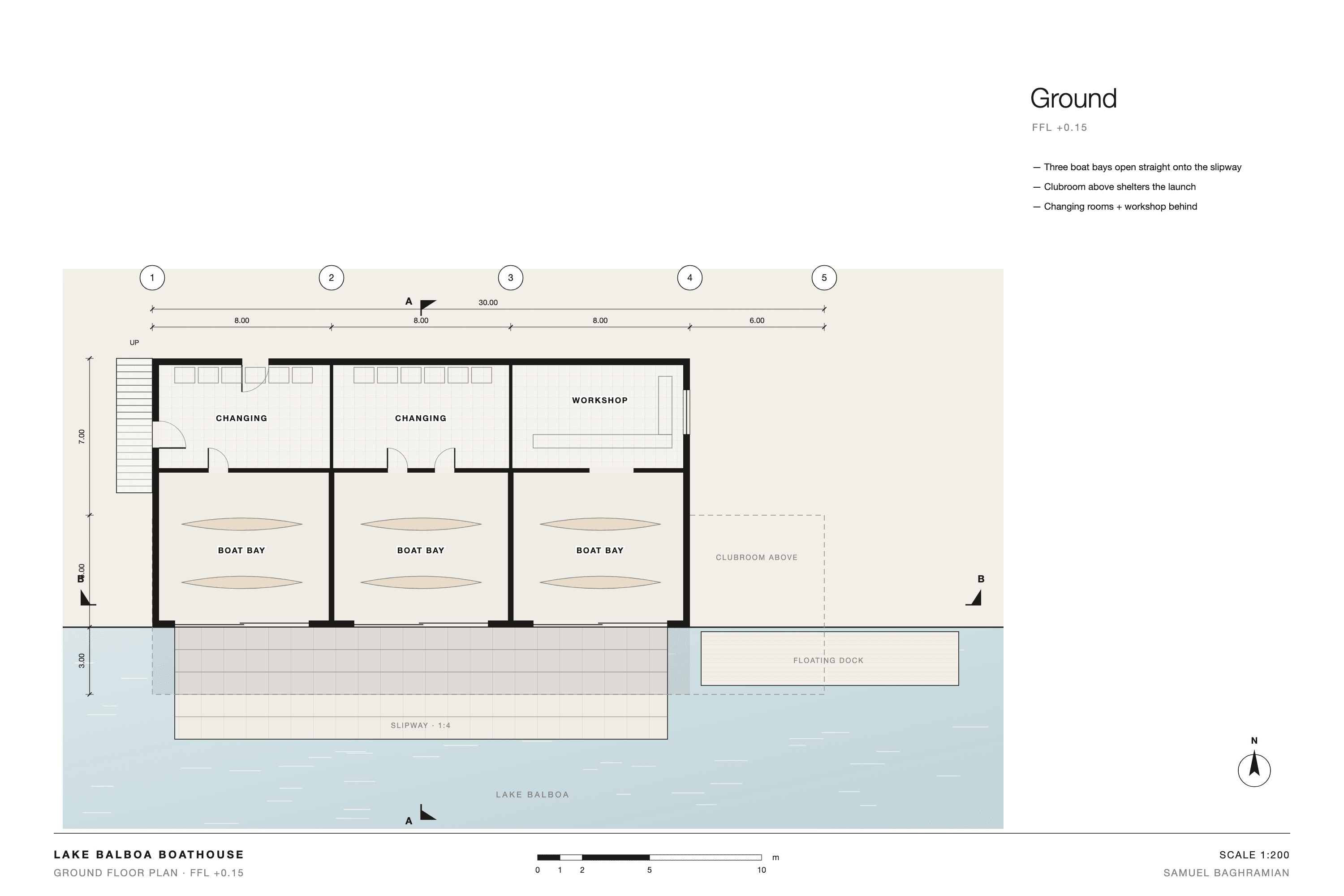The image size is (1344, 896).
Task: Select the 3.00 vertical dimension label
Action: [x=81, y=660]
